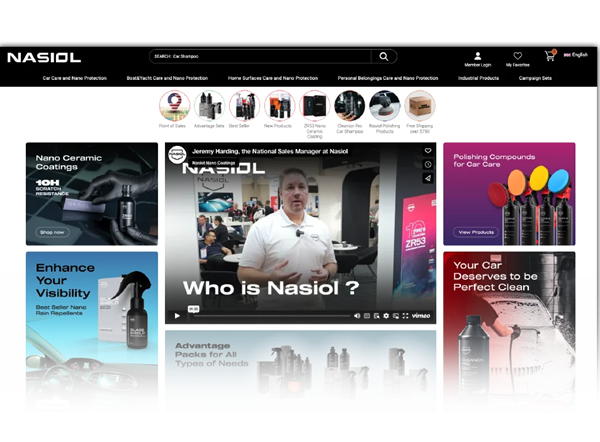Click View Products on Polishing Compounds banner
The height and width of the screenshot is (442, 600).
pos(476,232)
